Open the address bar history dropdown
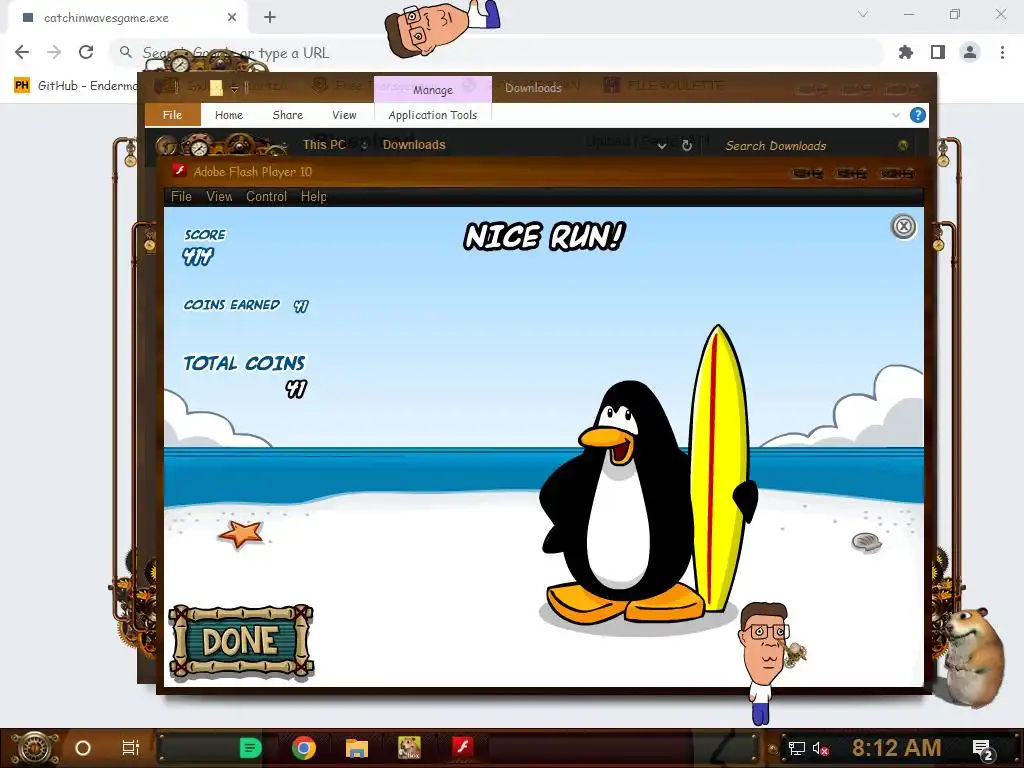This screenshot has width=1024, height=768. click(662, 146)
